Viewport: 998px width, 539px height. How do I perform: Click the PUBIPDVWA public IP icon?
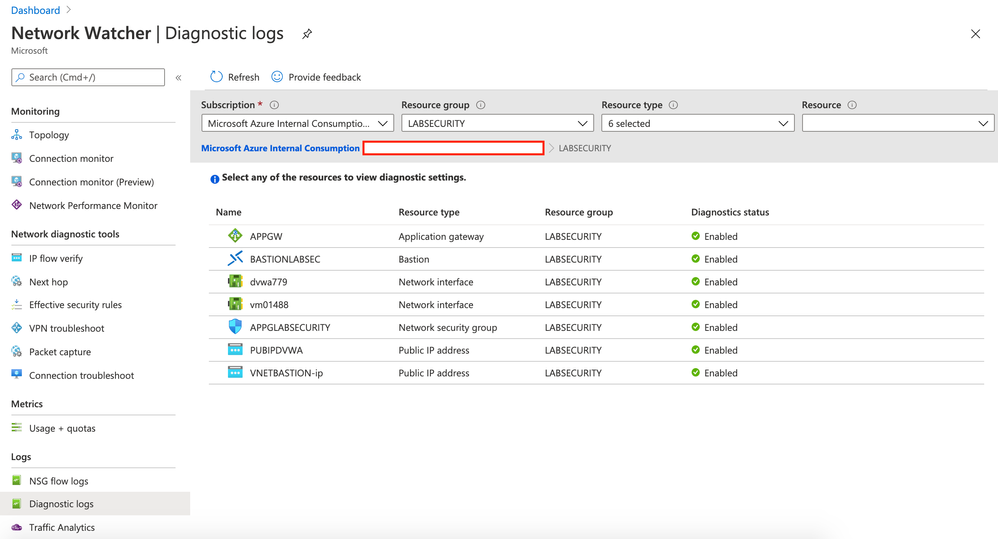click(x=235, y=349)
